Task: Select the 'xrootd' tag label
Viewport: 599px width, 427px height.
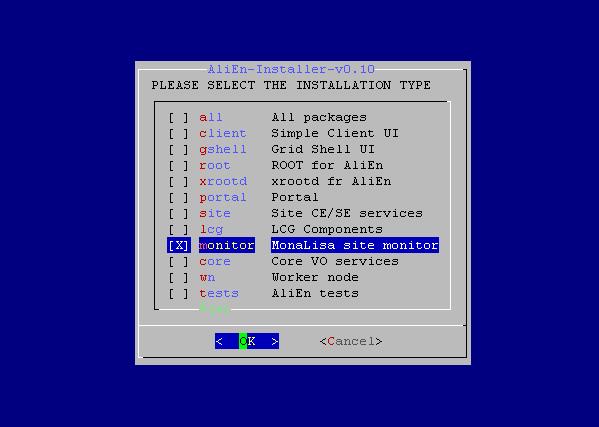Action: [223, 182]
